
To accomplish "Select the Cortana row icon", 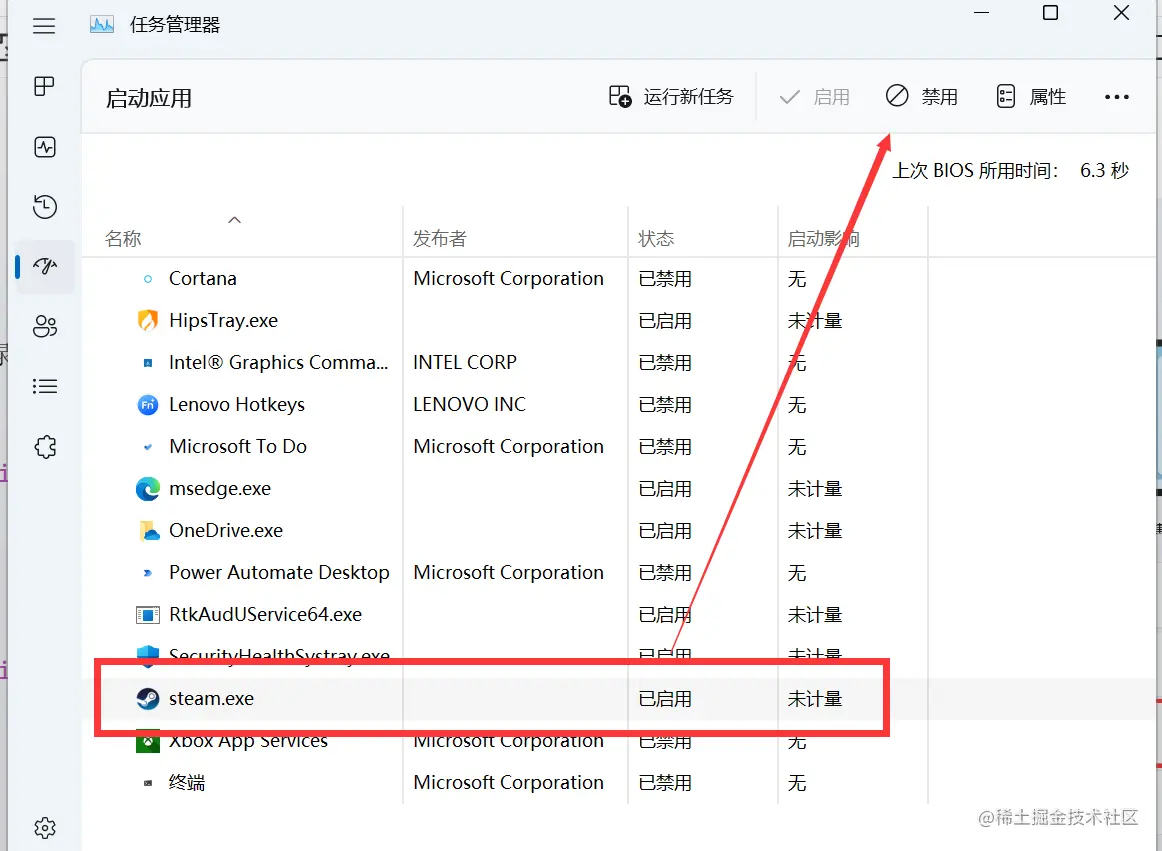I will click(x=147, y=279).
